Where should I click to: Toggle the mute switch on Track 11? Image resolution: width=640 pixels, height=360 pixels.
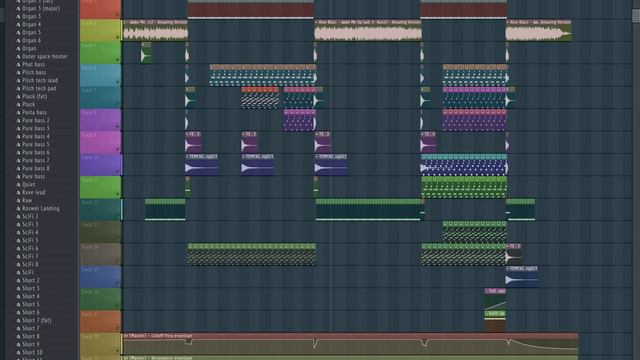118,195
